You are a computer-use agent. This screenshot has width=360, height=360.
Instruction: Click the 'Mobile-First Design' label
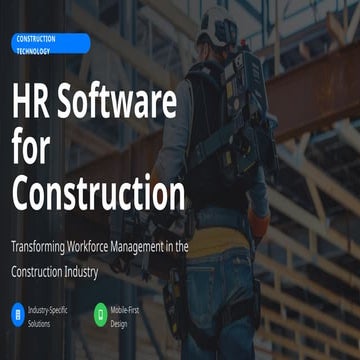[x=125, y=317]
